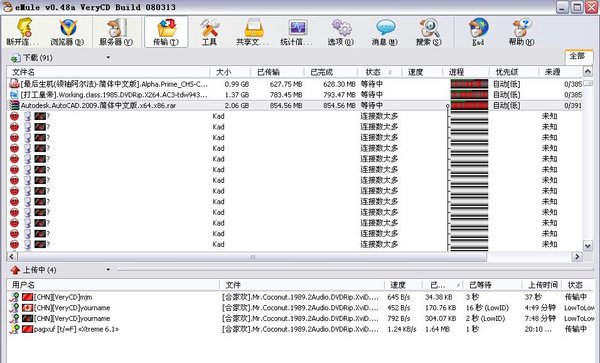Select the Alpha.Prime_CHS download row
Screen dimensions: 600x363
pos(295,84)
